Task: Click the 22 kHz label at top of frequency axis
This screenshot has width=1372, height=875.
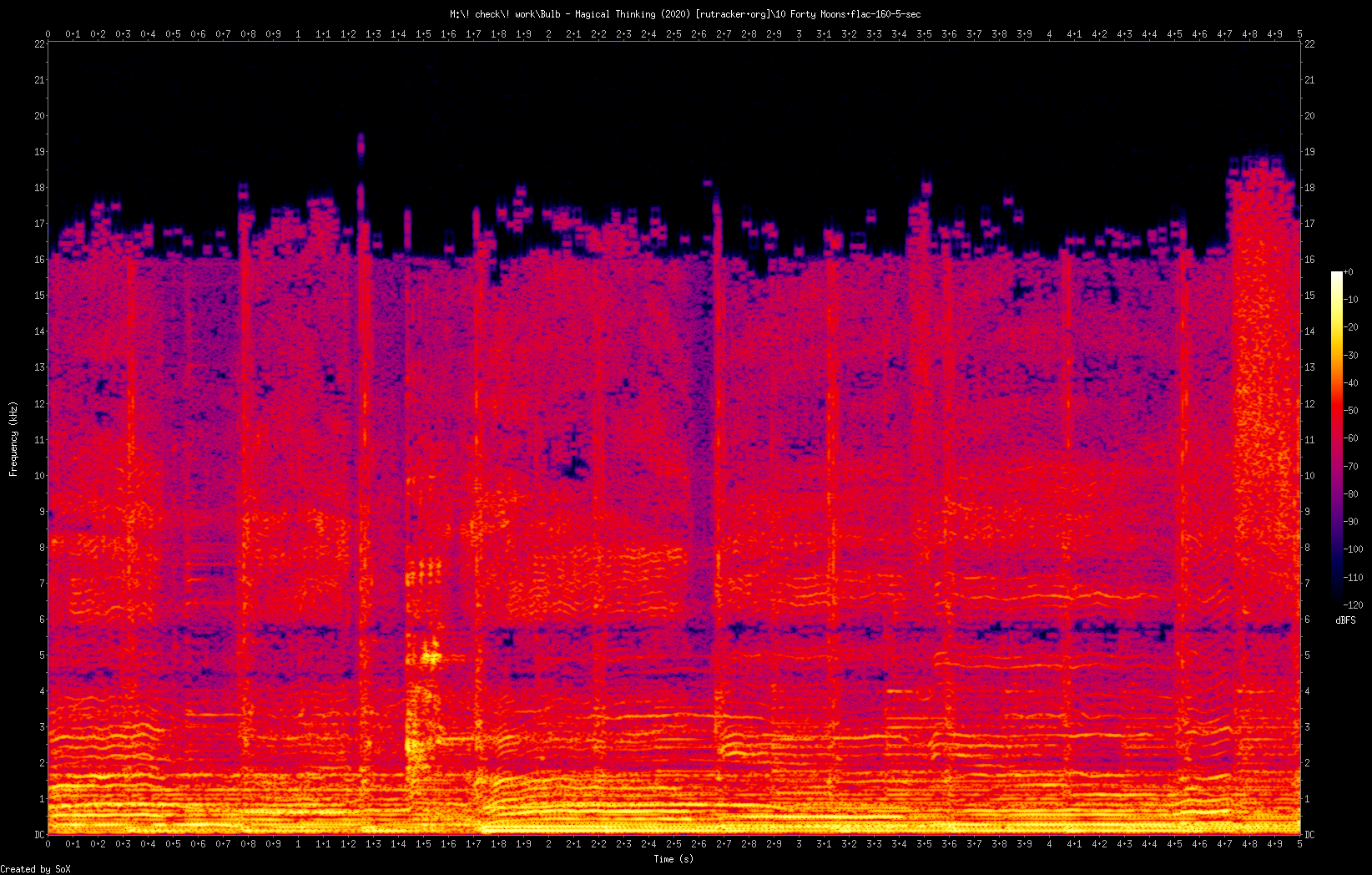Action: tap(38, 45)
